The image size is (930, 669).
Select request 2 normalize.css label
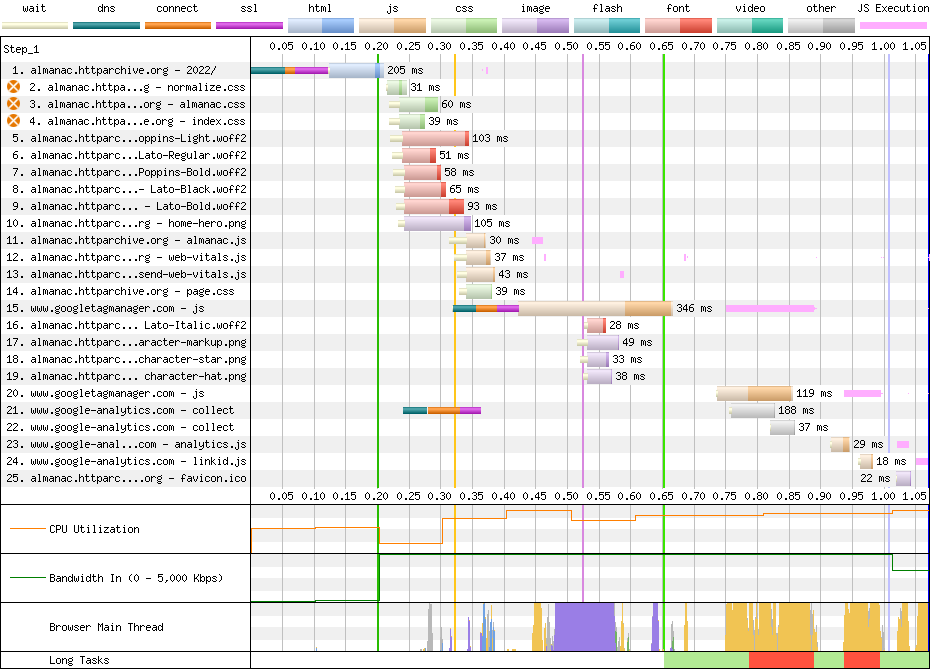(137, 87)
